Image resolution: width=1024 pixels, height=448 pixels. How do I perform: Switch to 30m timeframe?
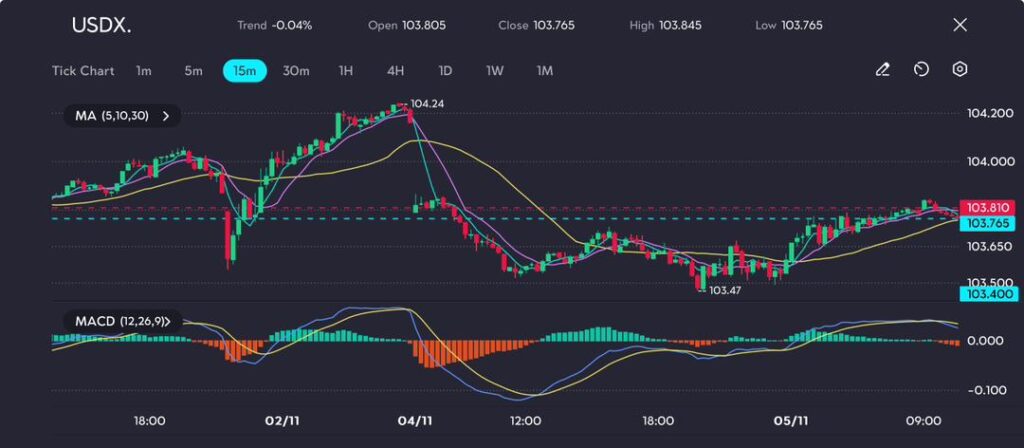click(296, 71)
